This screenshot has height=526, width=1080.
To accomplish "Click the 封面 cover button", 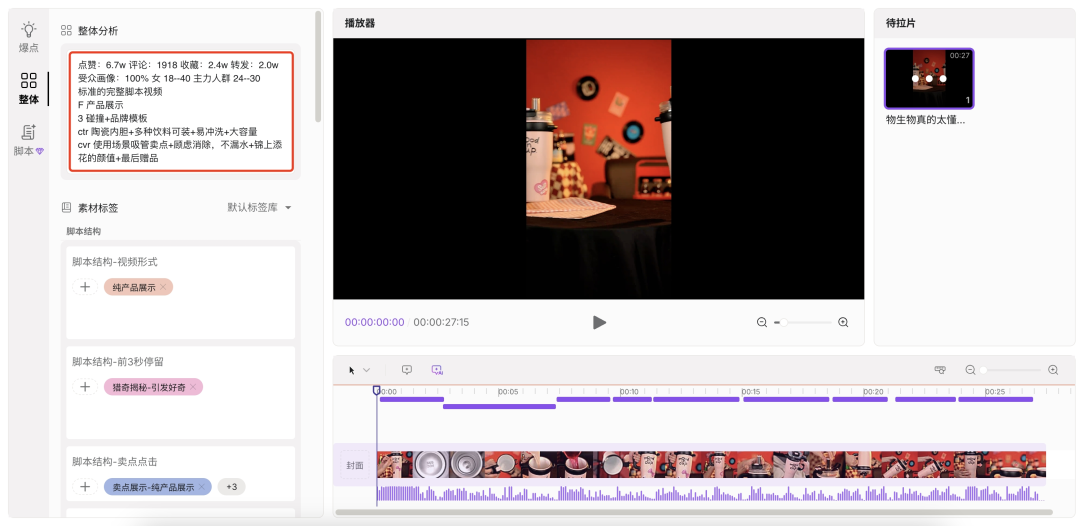I will tap(355, 465).
